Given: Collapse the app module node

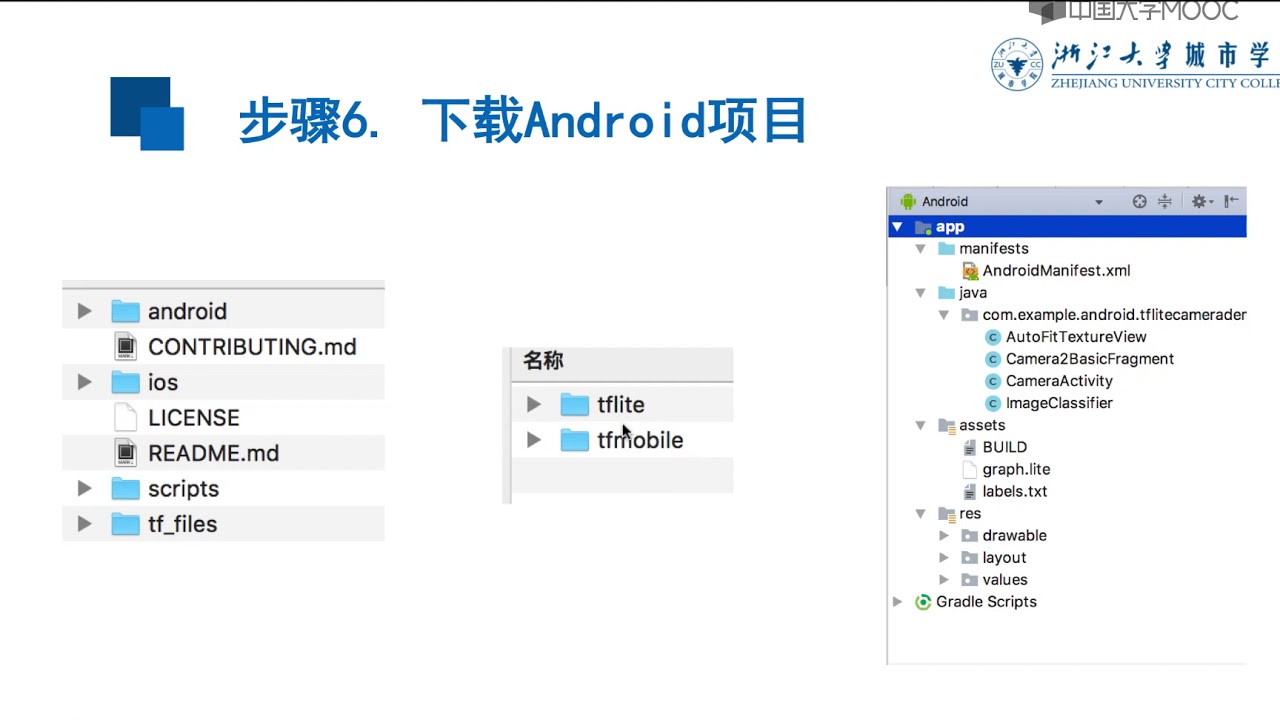Looking at the screenshot, I should point(897,227).
